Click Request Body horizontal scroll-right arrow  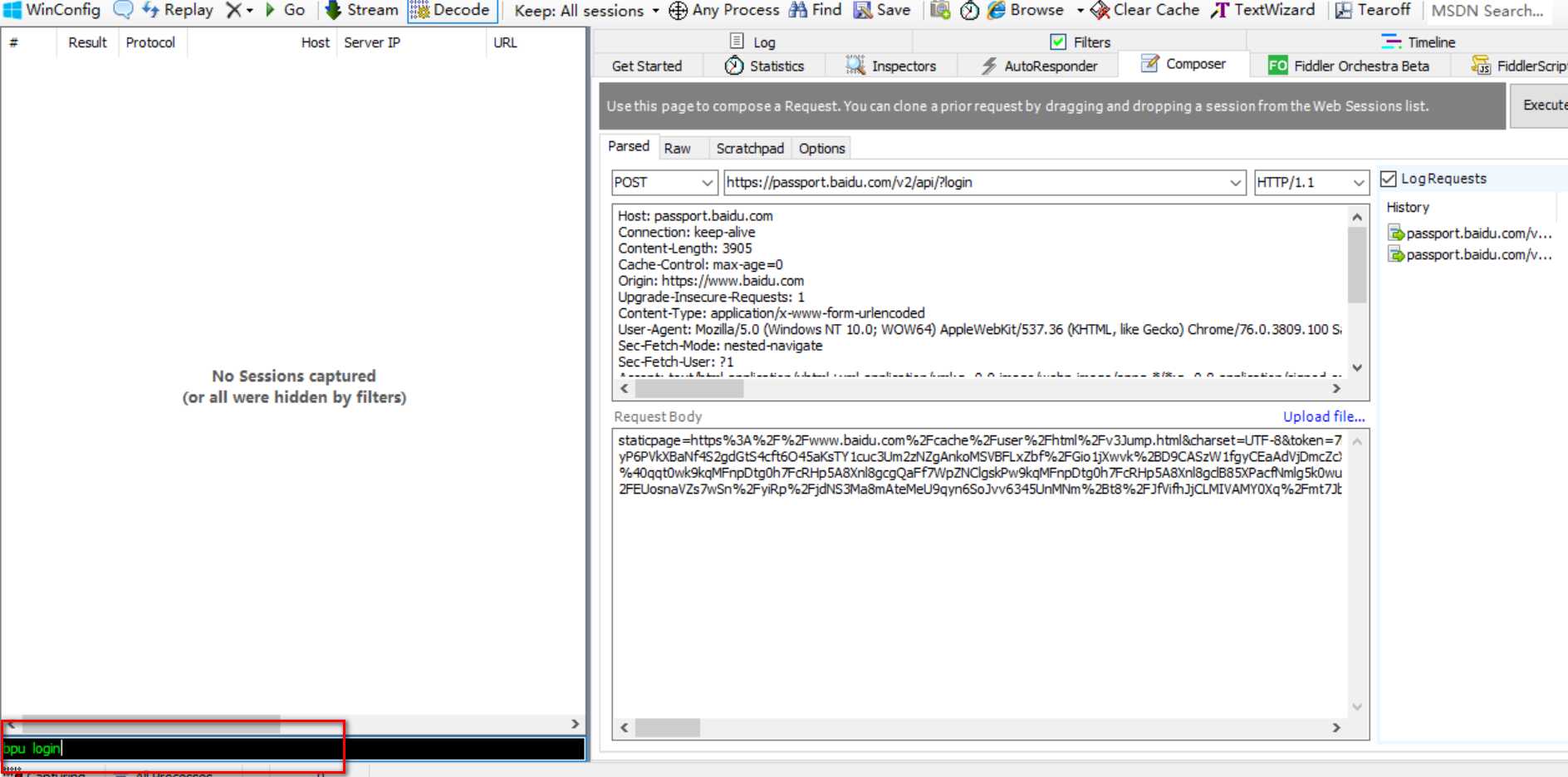[1336, 727]
